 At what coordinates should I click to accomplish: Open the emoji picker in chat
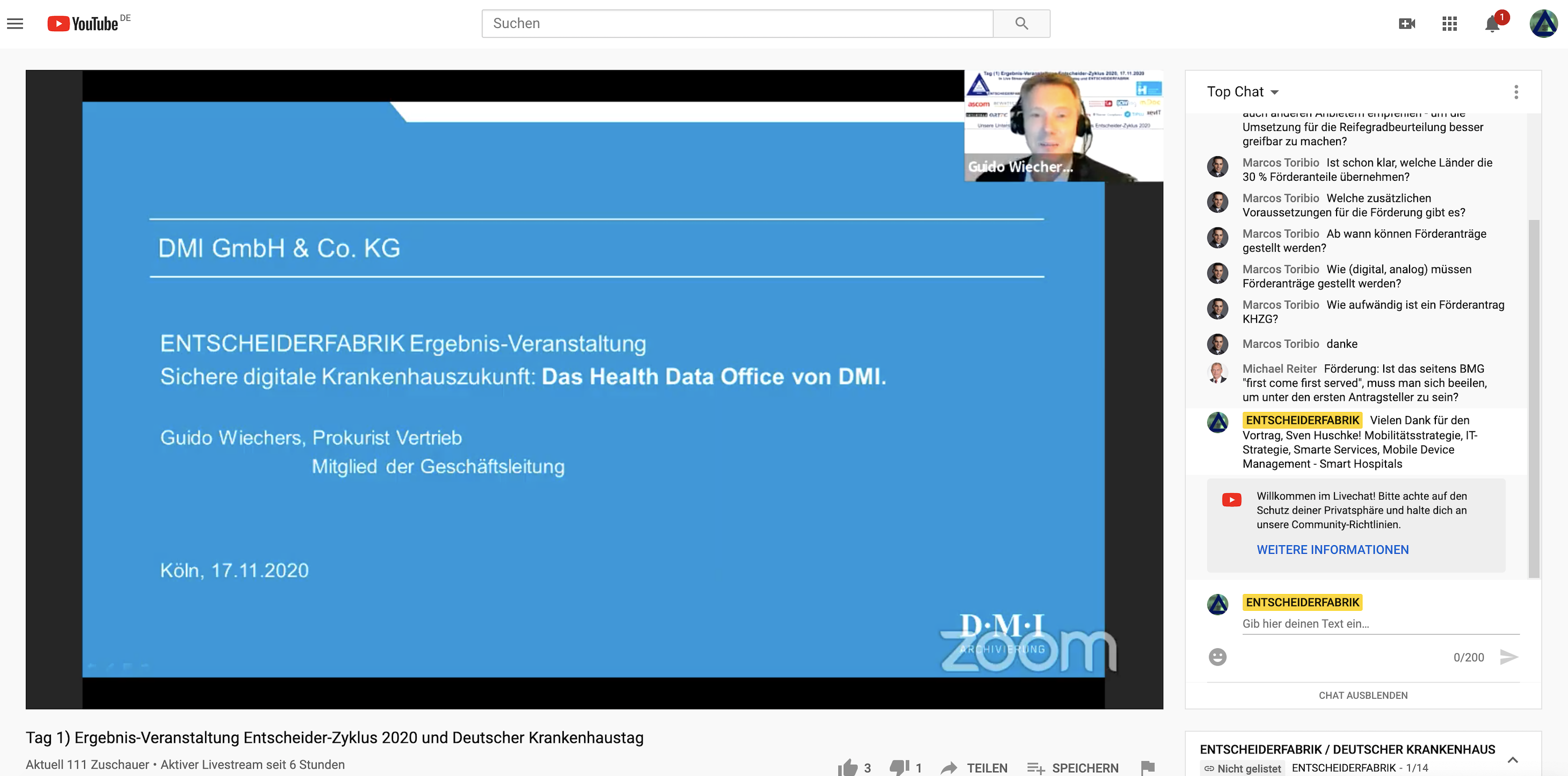tap(1217, 657)
